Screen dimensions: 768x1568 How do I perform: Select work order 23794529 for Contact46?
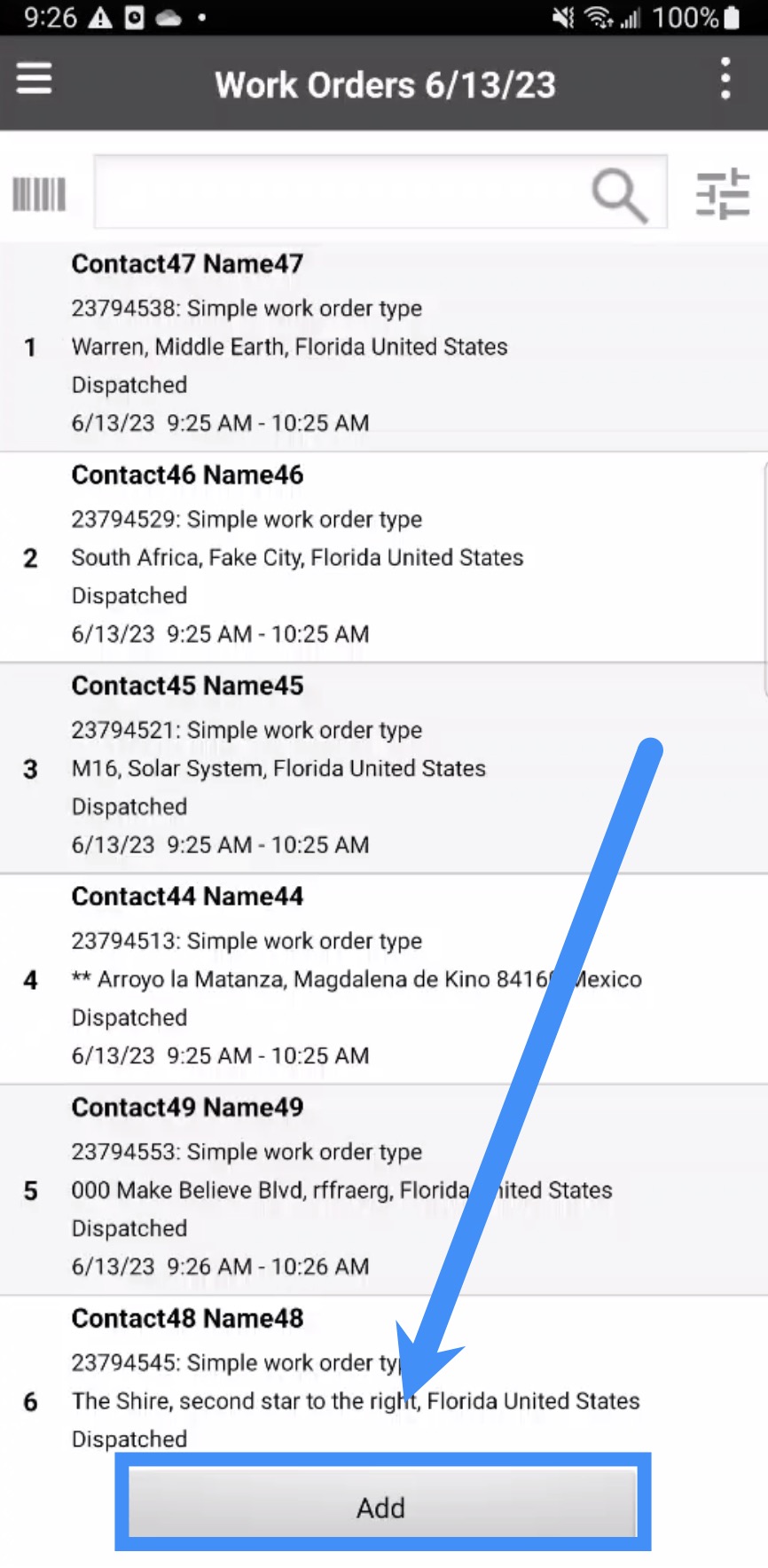pyautogui.click(x=355, y=557)
